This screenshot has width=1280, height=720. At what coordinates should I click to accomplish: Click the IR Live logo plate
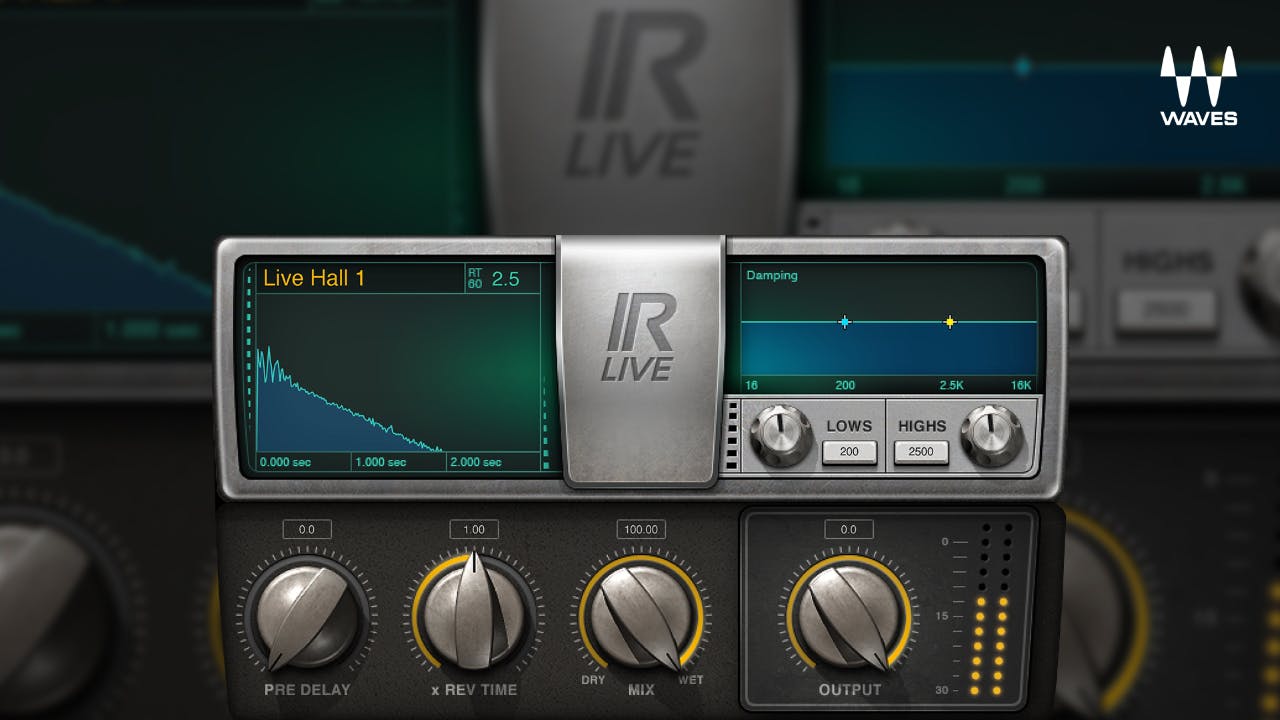pyautogui.click(x=640, y=360)
